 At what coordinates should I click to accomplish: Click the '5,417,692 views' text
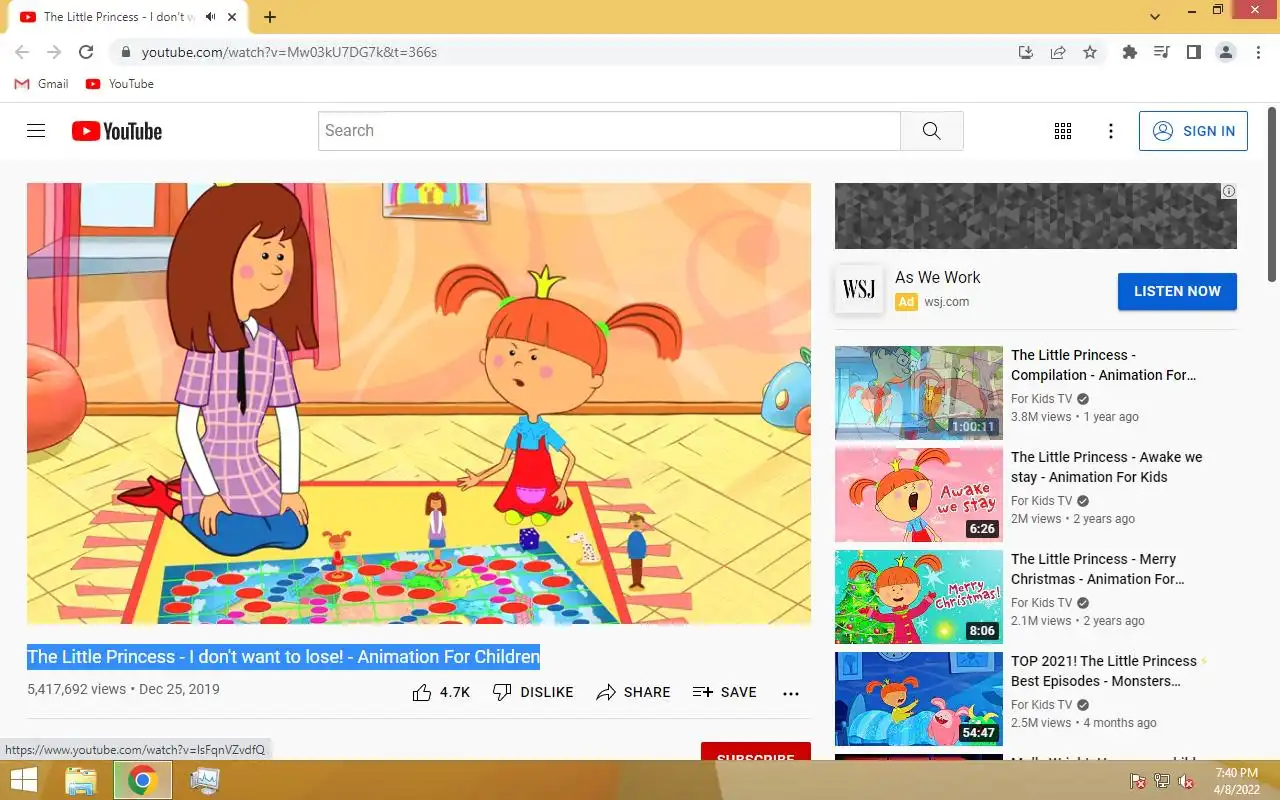(x=76, y=689)
